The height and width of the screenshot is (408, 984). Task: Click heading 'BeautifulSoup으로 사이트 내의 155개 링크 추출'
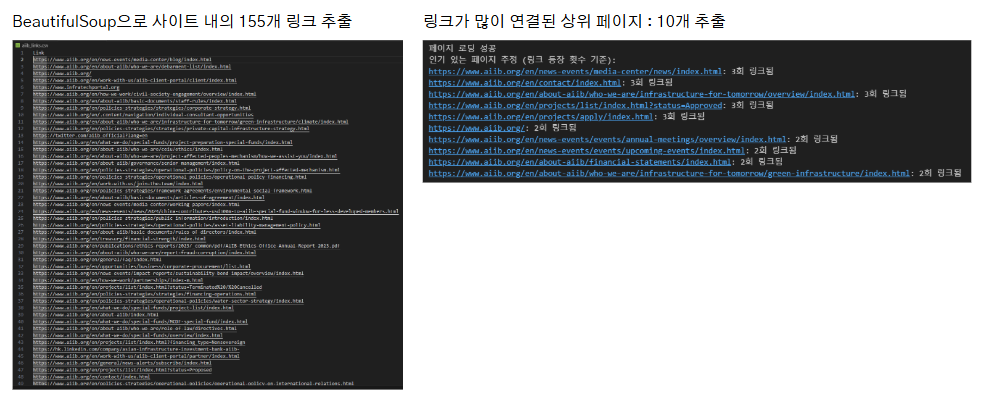(x=183, y=21)
